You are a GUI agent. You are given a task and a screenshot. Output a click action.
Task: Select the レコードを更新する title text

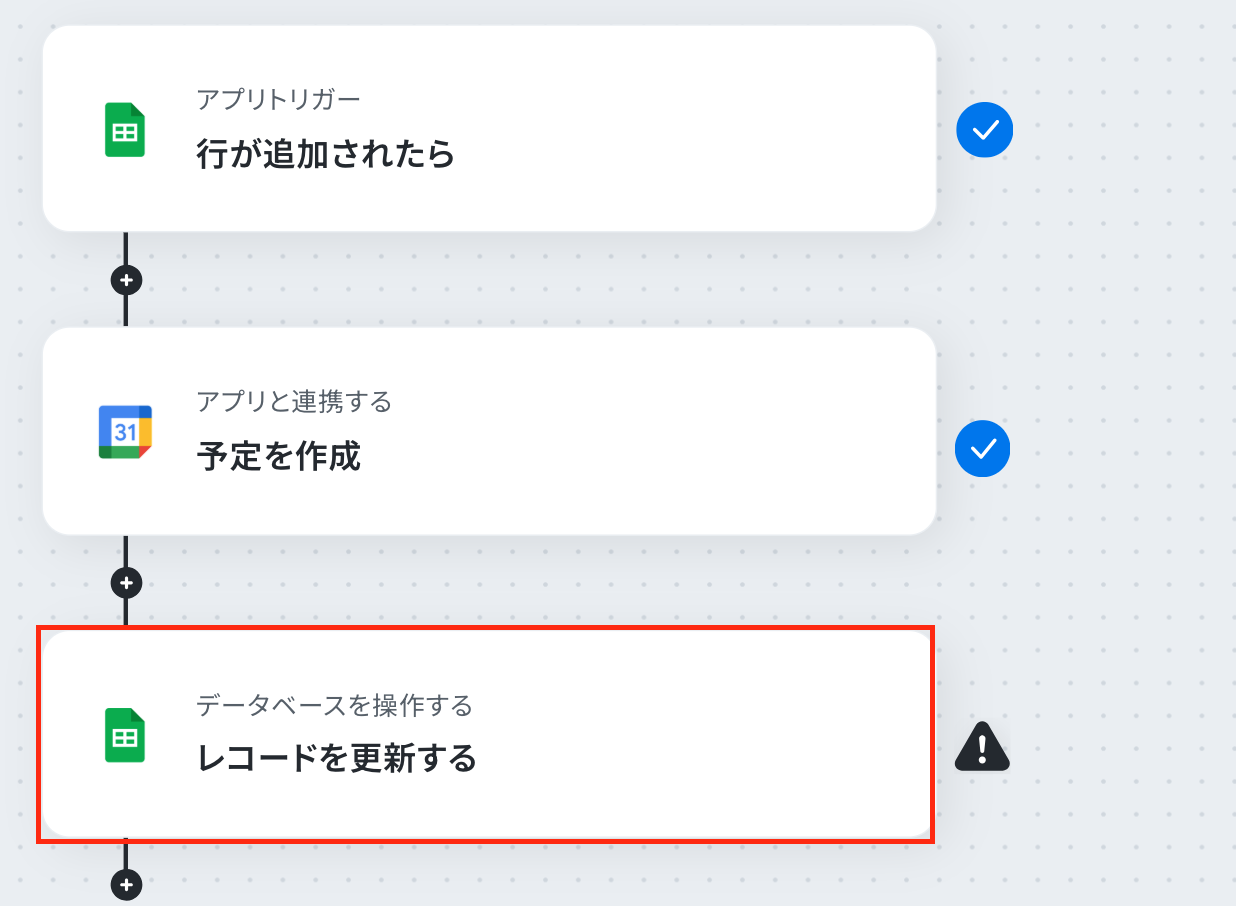(x=336, y=759)
